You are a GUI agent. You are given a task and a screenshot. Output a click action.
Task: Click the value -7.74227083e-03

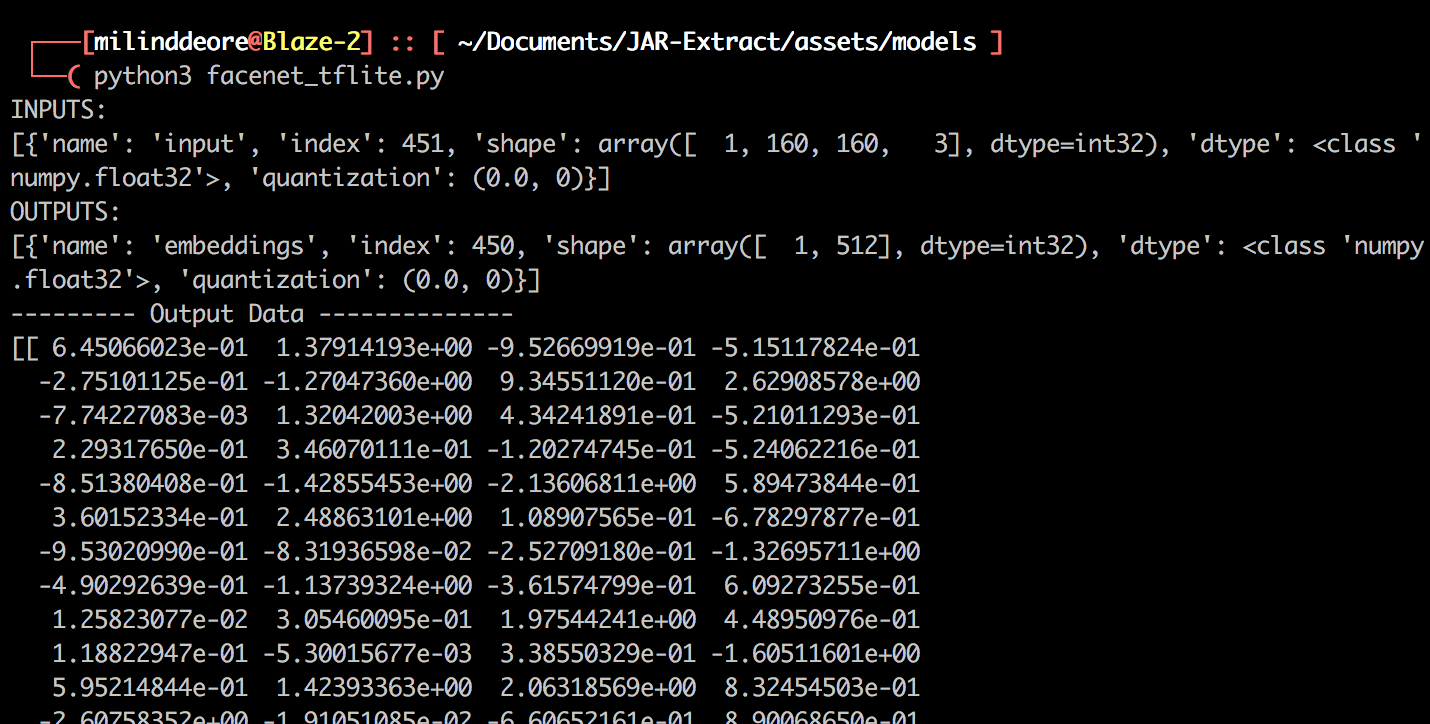click(143, 416)
